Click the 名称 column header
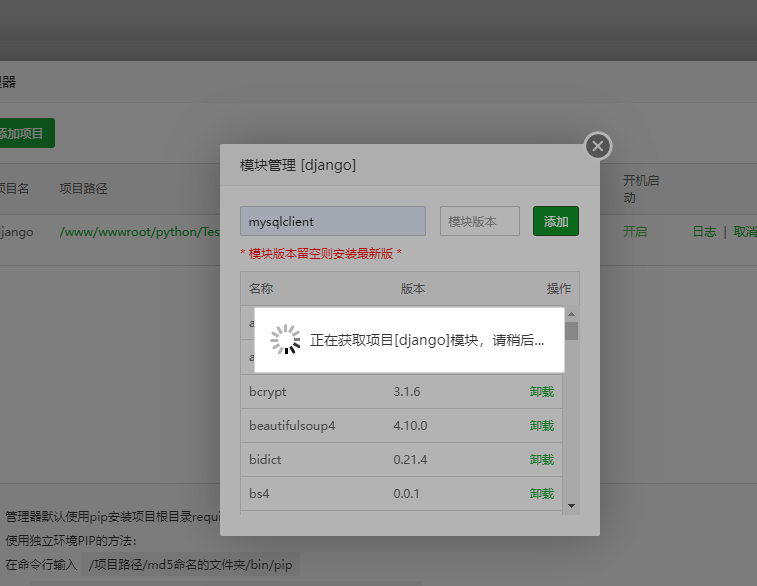 pyautogui.click(x=261, y=289)
